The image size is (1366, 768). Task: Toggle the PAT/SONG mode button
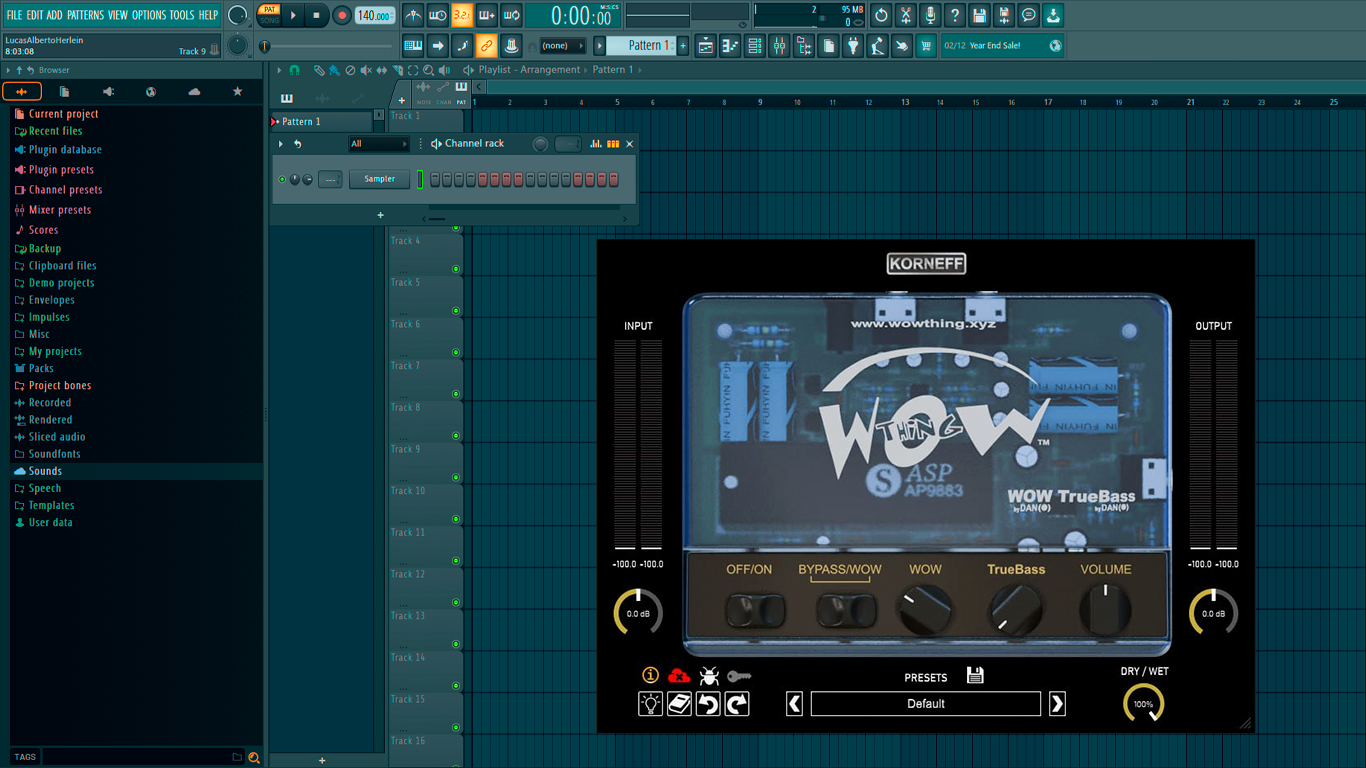pyautogui.click(x=269, y=15)
